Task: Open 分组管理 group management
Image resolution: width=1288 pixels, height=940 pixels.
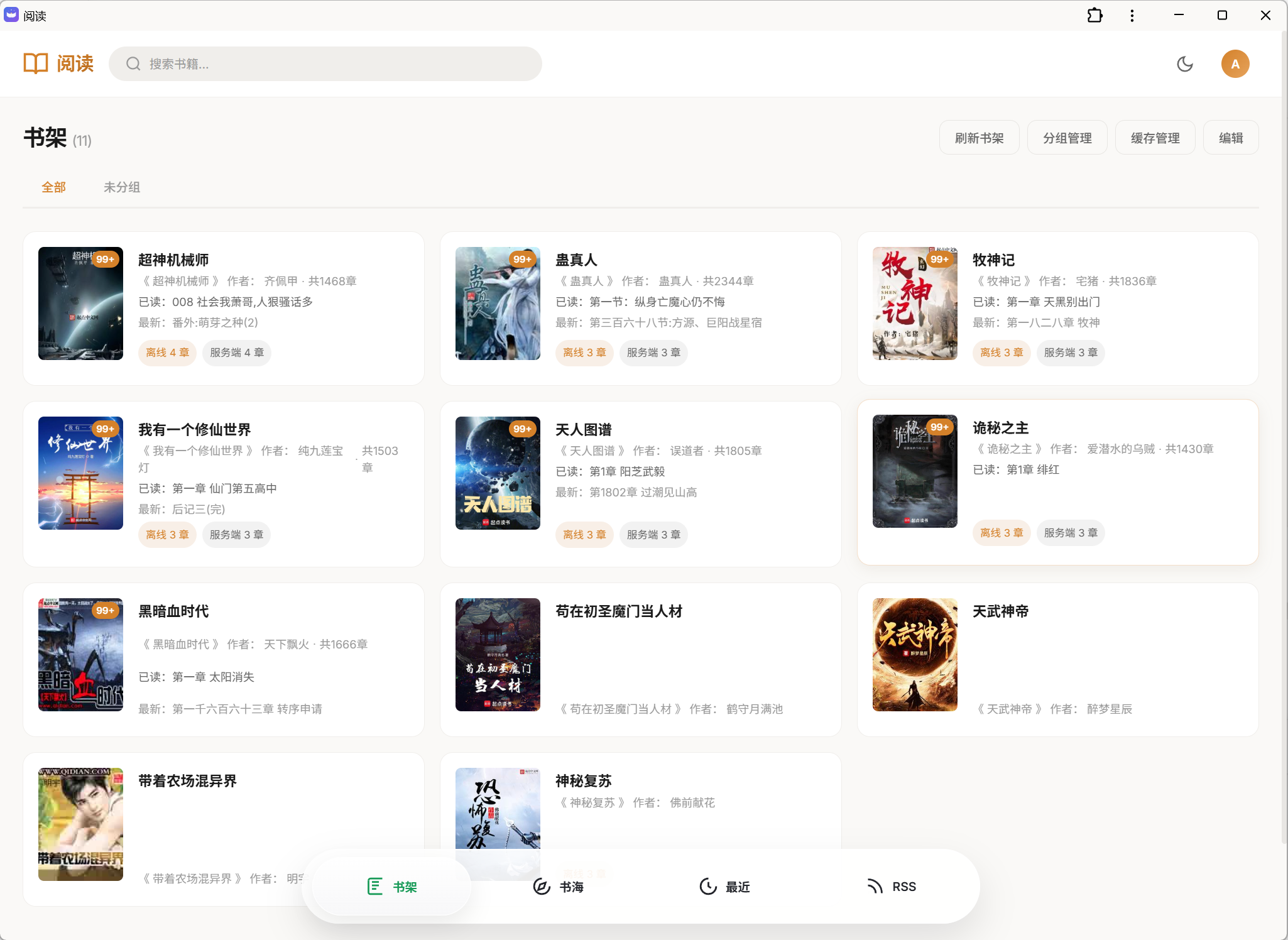Action: (x=1067, y=137)
